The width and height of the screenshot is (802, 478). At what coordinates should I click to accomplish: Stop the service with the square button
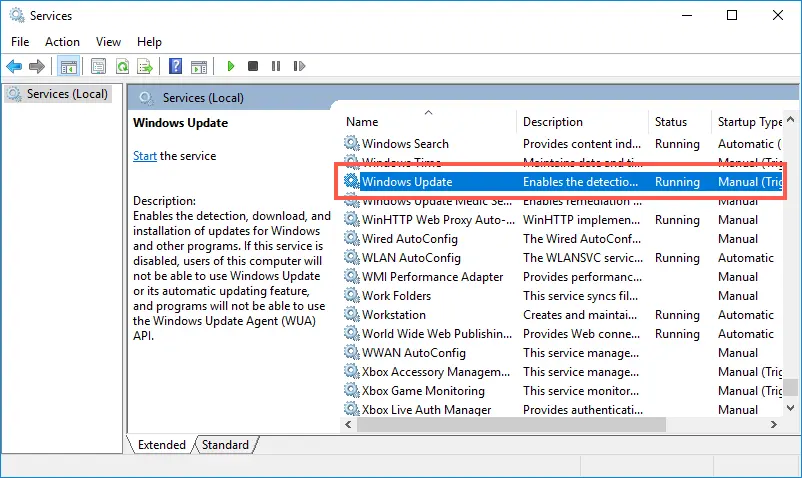(253, 66)
